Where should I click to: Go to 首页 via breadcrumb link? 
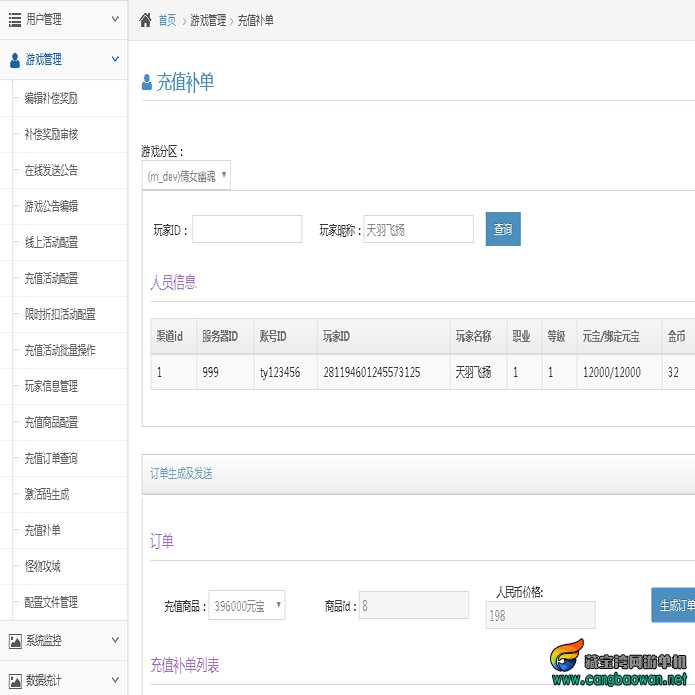click(167, 20)
